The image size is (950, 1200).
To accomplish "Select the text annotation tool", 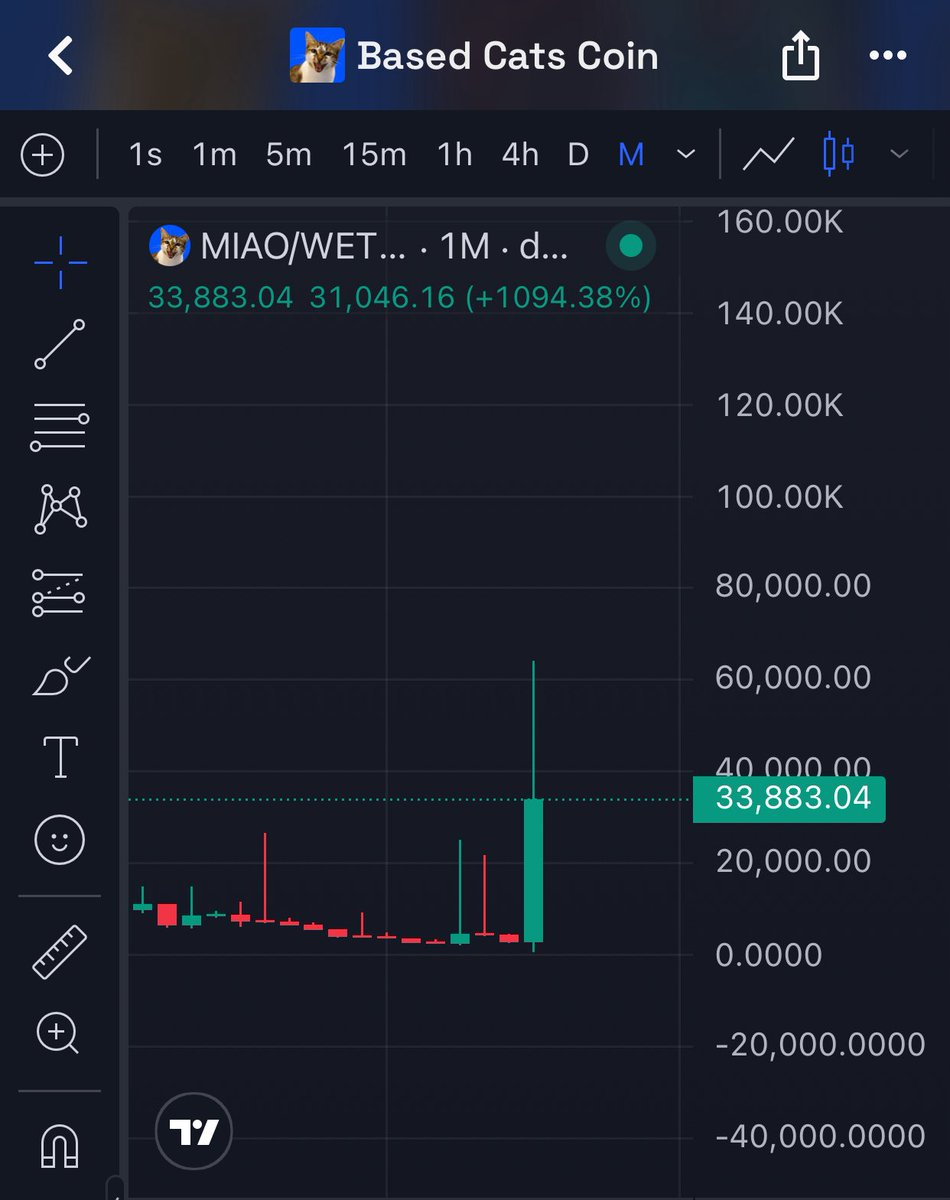I will click(60, 757).
